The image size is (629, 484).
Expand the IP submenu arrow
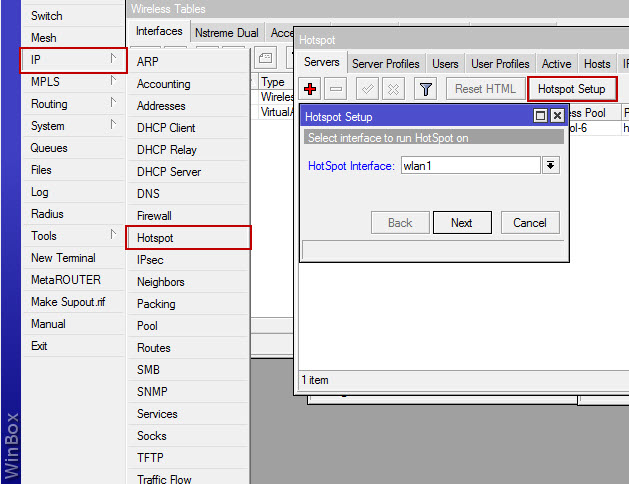pyautogui.click(x=113, y=59)
